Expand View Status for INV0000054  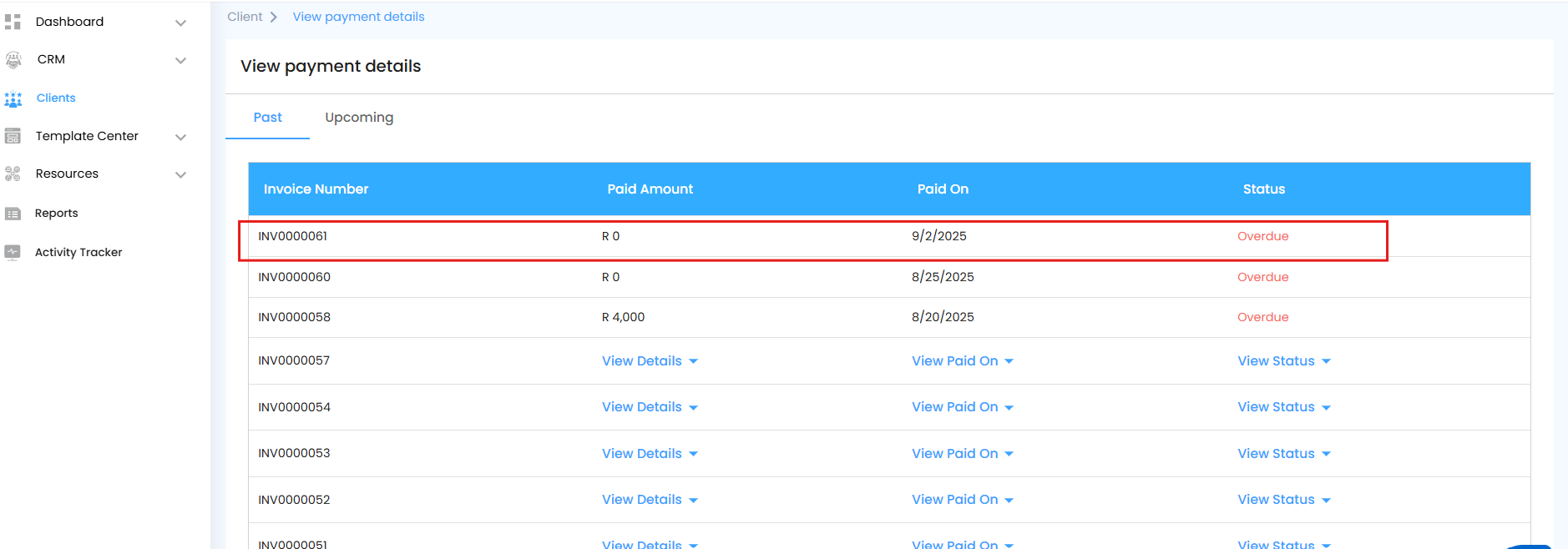1283,407
